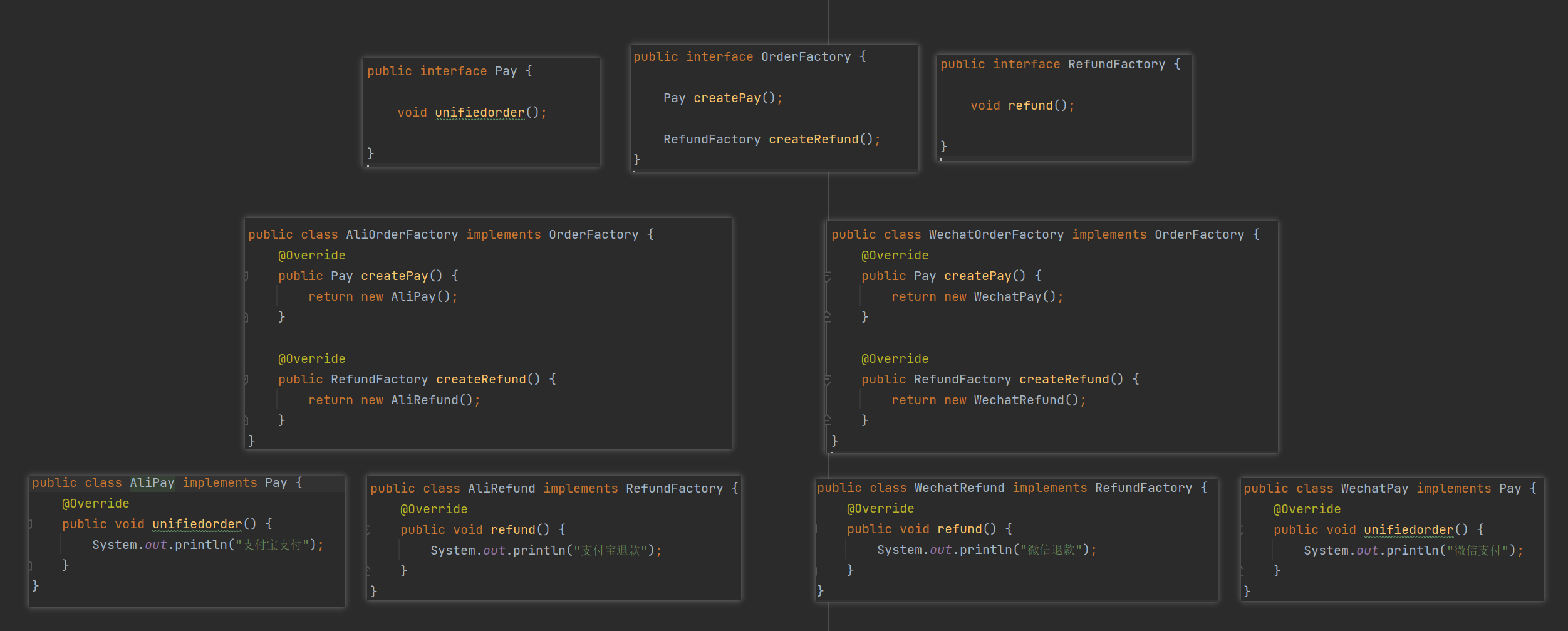Viewport: 1568px width, 631px height.
Task: Click createPay in the OrderFactory interface
Action: (727, 98)
